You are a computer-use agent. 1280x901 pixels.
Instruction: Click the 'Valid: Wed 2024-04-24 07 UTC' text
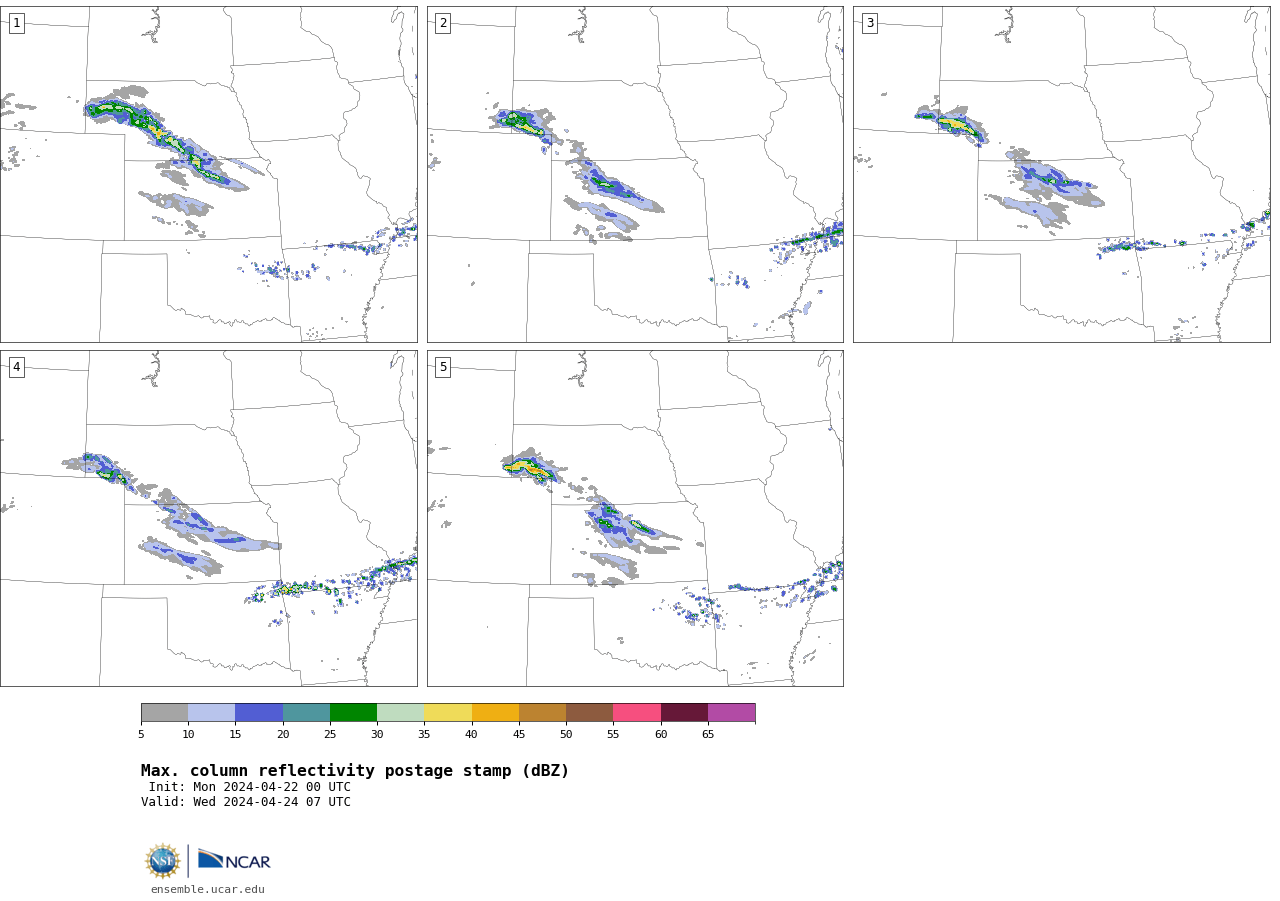[x=246, y=802]
